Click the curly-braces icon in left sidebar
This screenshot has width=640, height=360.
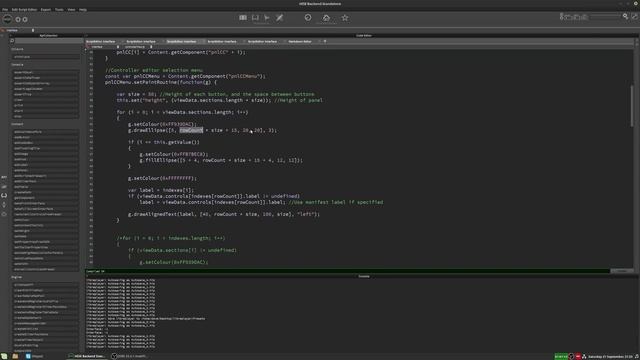pyautogui.click(x=4, y=195)
